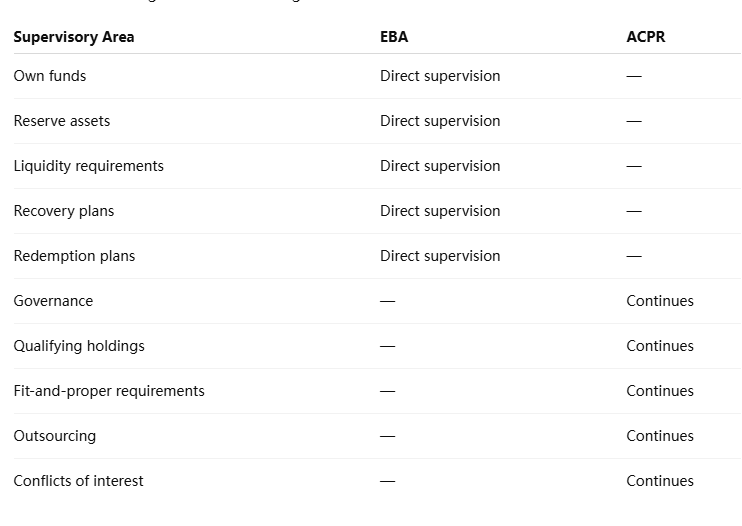The height and width of the screenshot is (526, 742).
Task: Click the Conflicts of interest cell
Action: point(78,481)
